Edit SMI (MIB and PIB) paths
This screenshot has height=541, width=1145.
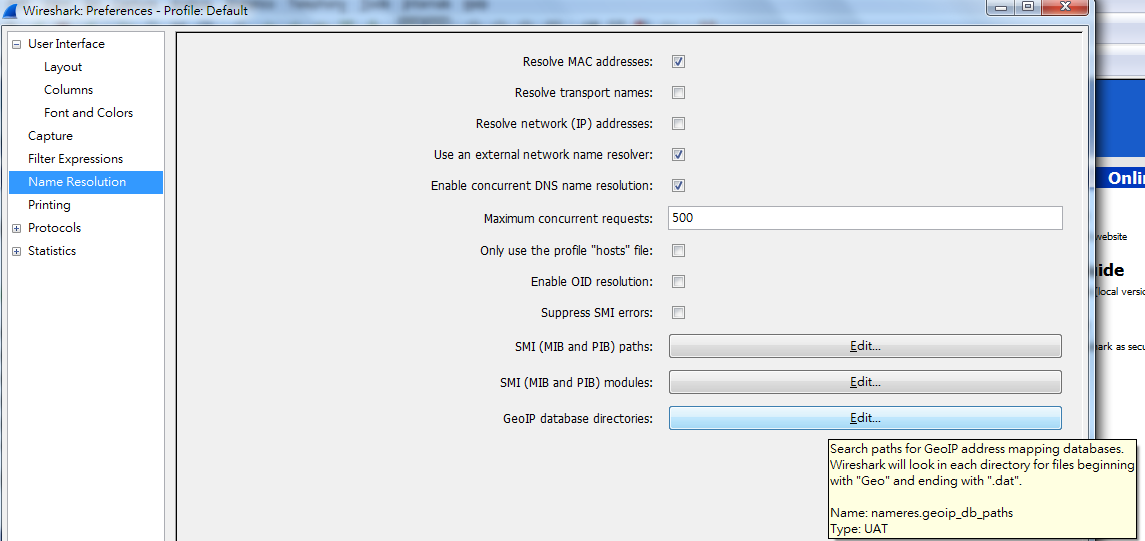click(x=865, y=346)
